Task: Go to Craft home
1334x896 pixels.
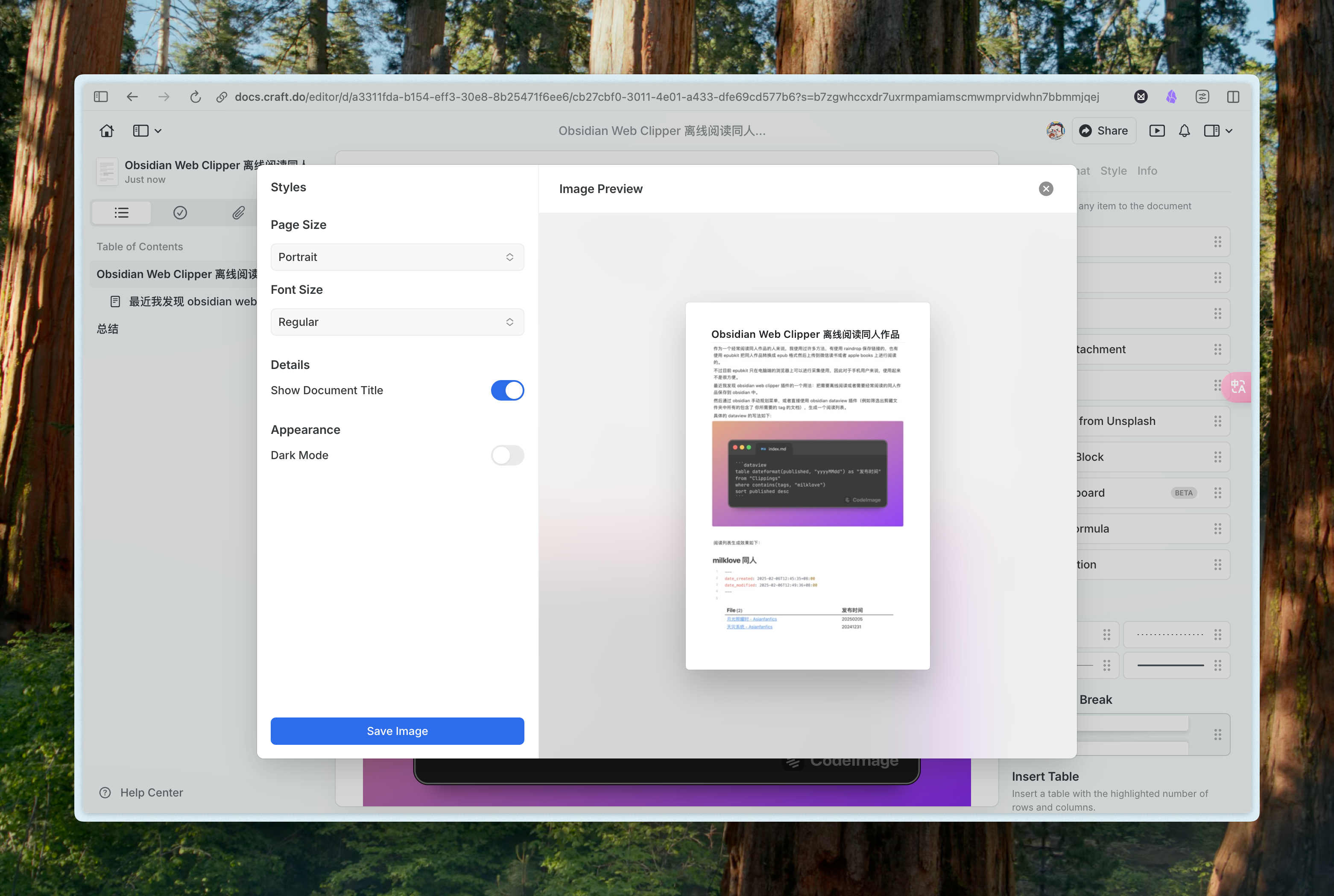Action: click(x=106, y=131)
